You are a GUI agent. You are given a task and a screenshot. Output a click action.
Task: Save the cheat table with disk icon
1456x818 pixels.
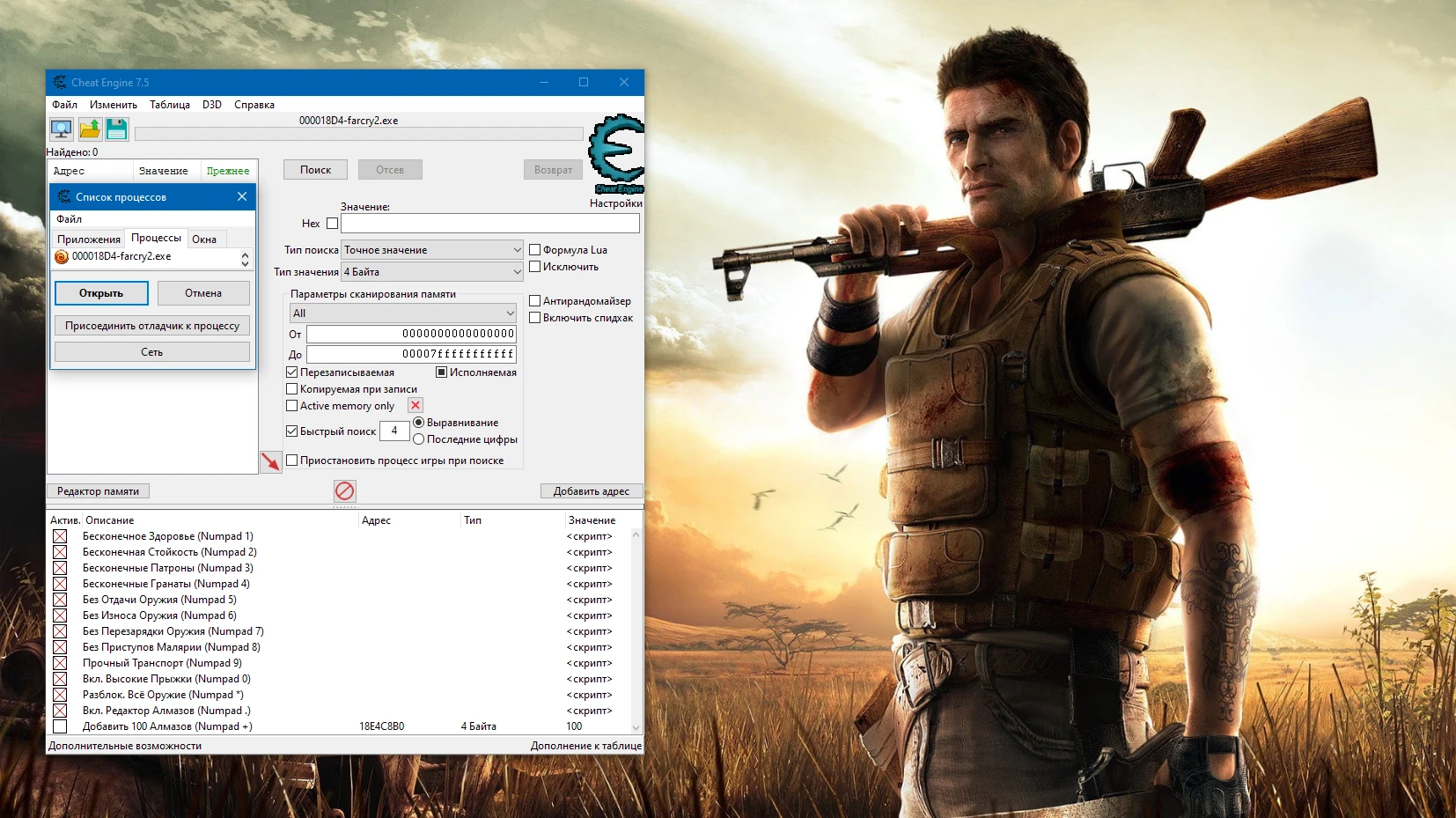coord(117,129)
